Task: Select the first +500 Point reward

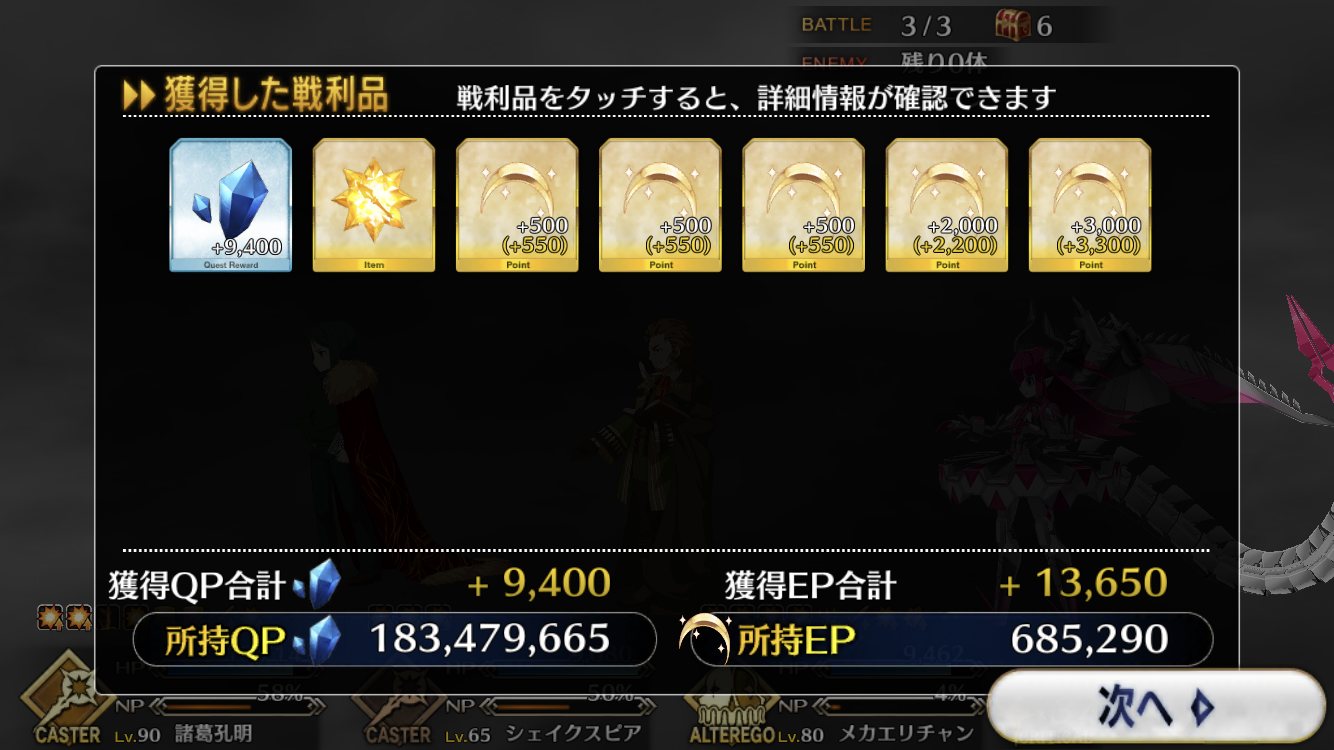Action: point(517,205)
